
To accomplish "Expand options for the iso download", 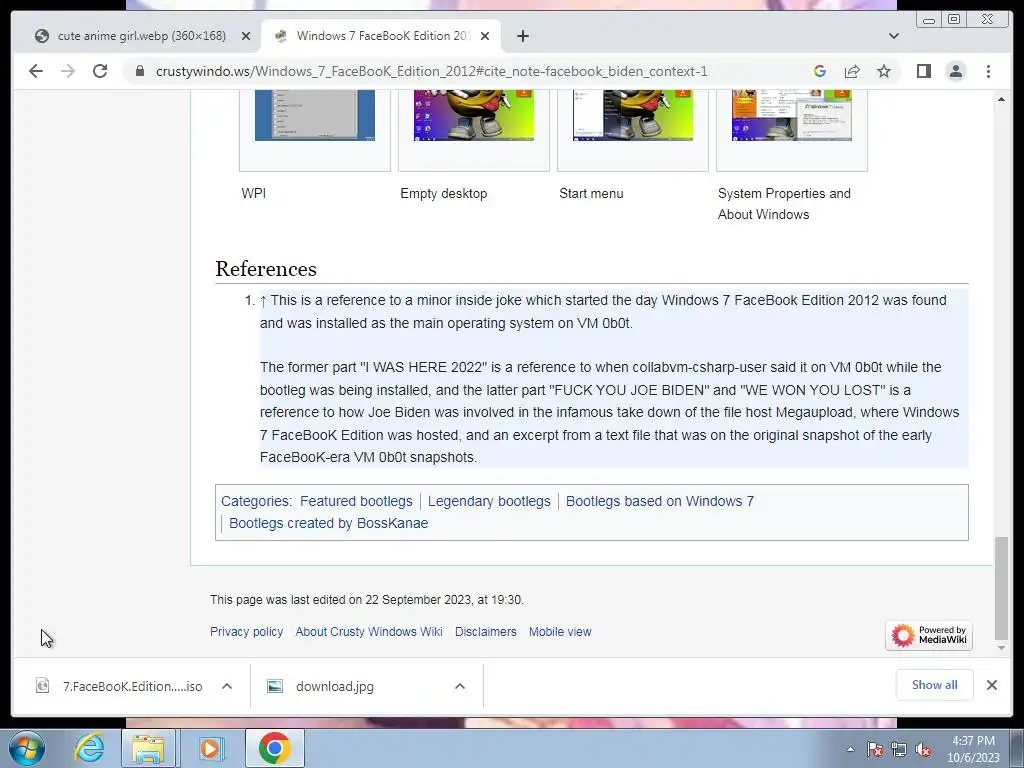I will (x=227, y=686).
